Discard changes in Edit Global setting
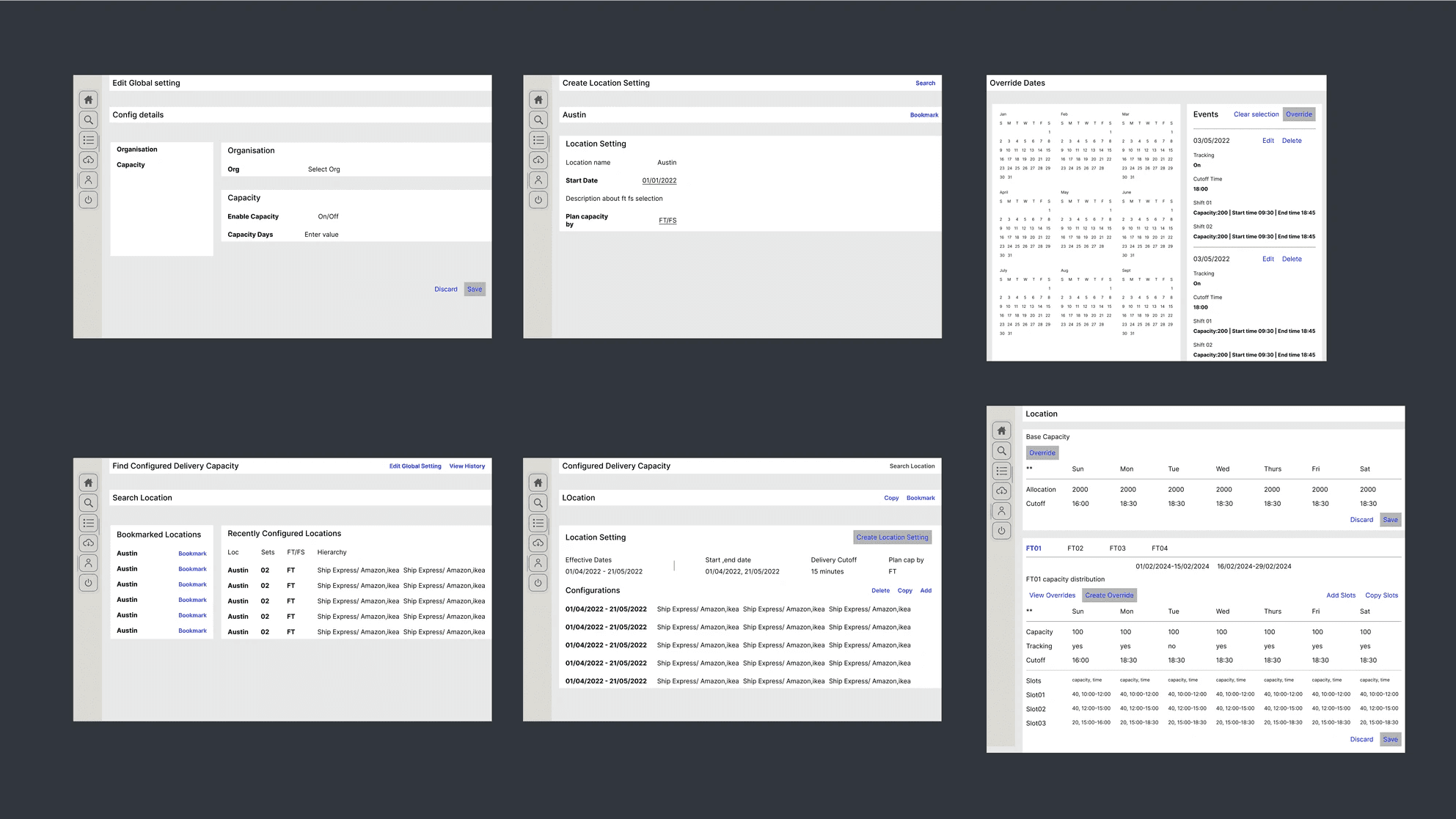Viewport: 1456px width, 819px height. tap(446, 290)
